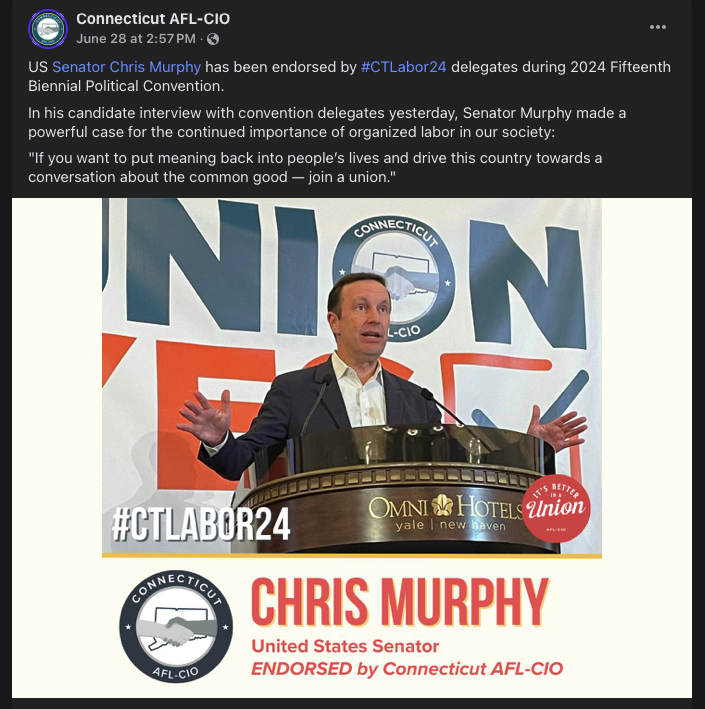This screenshot has height=709, width=705.
Task: Open the photo of the speaker at the podium
Action: click(352, 376)
